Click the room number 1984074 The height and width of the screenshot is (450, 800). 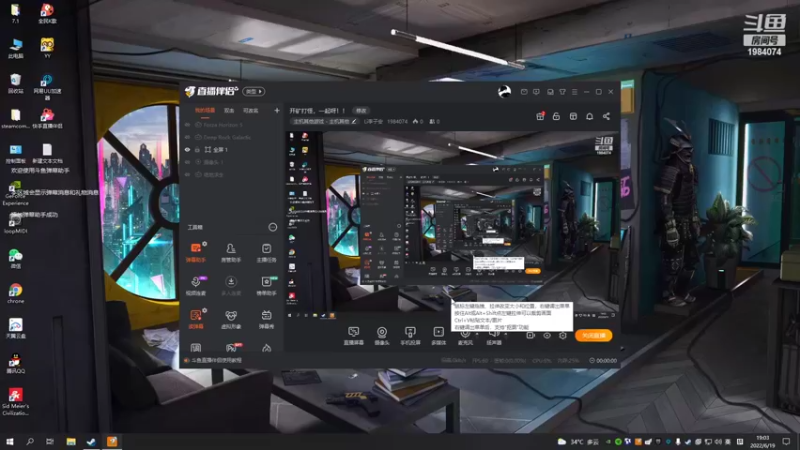(x=397, y=121)
